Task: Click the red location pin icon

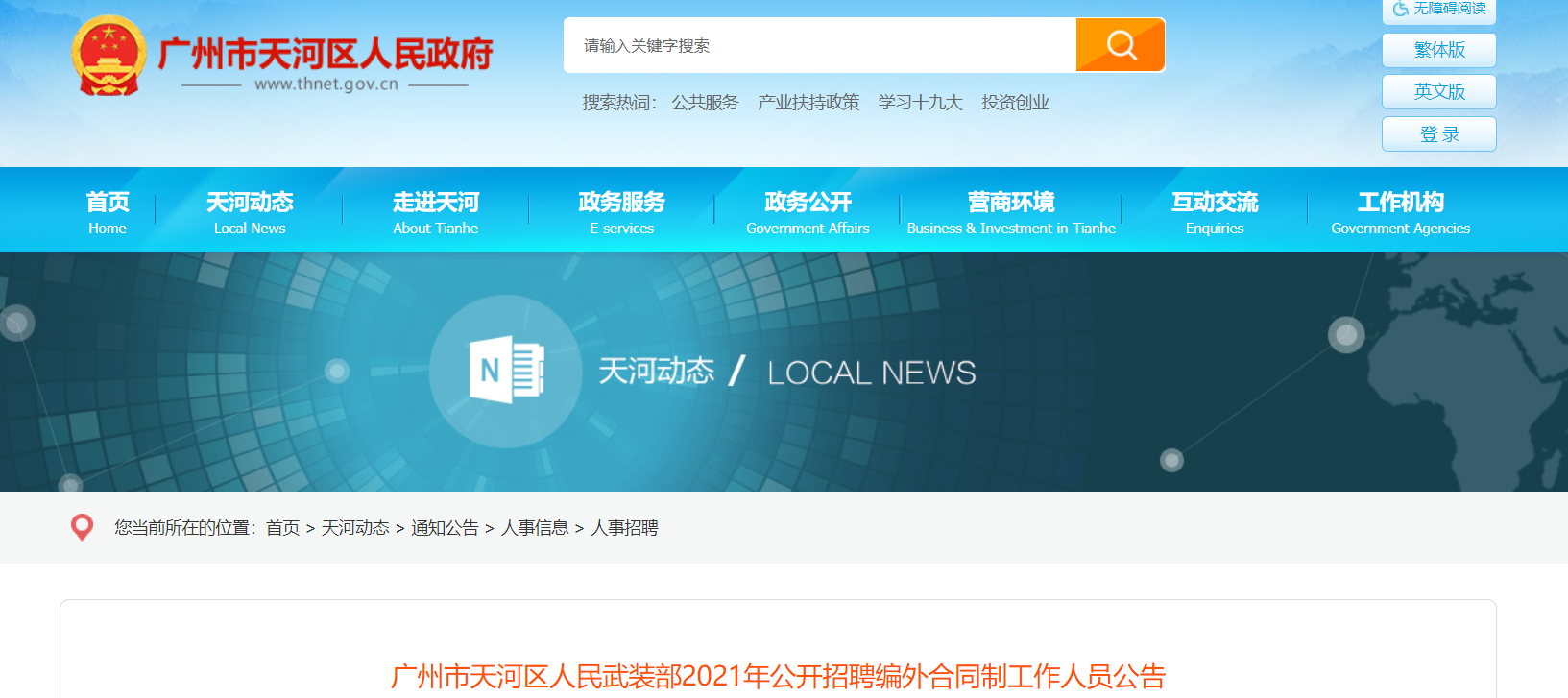Action: click(x=83, y=527)
